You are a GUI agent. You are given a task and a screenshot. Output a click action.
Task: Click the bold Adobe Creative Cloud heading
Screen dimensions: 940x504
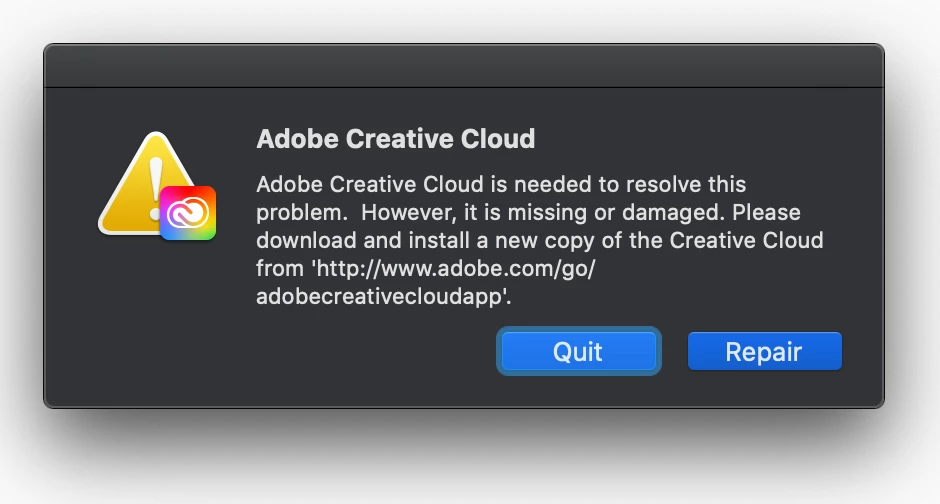coord(395,139)
